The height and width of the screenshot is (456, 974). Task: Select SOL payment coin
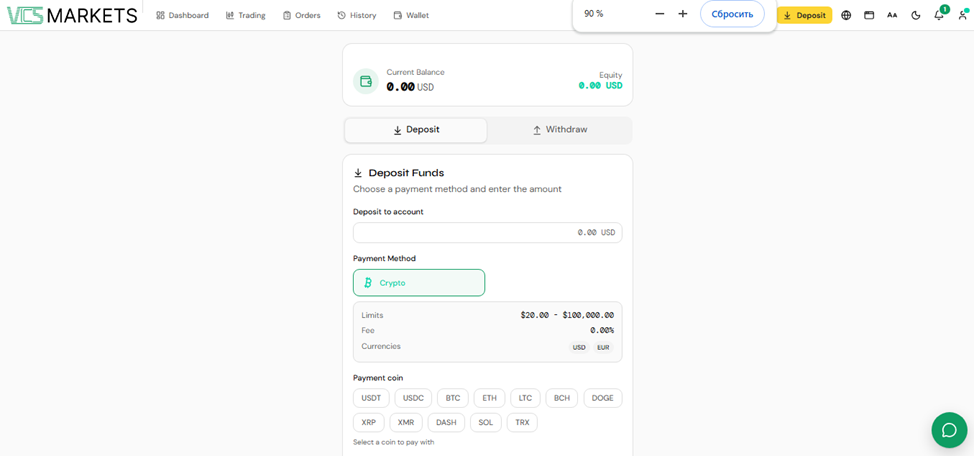[486, 422]
